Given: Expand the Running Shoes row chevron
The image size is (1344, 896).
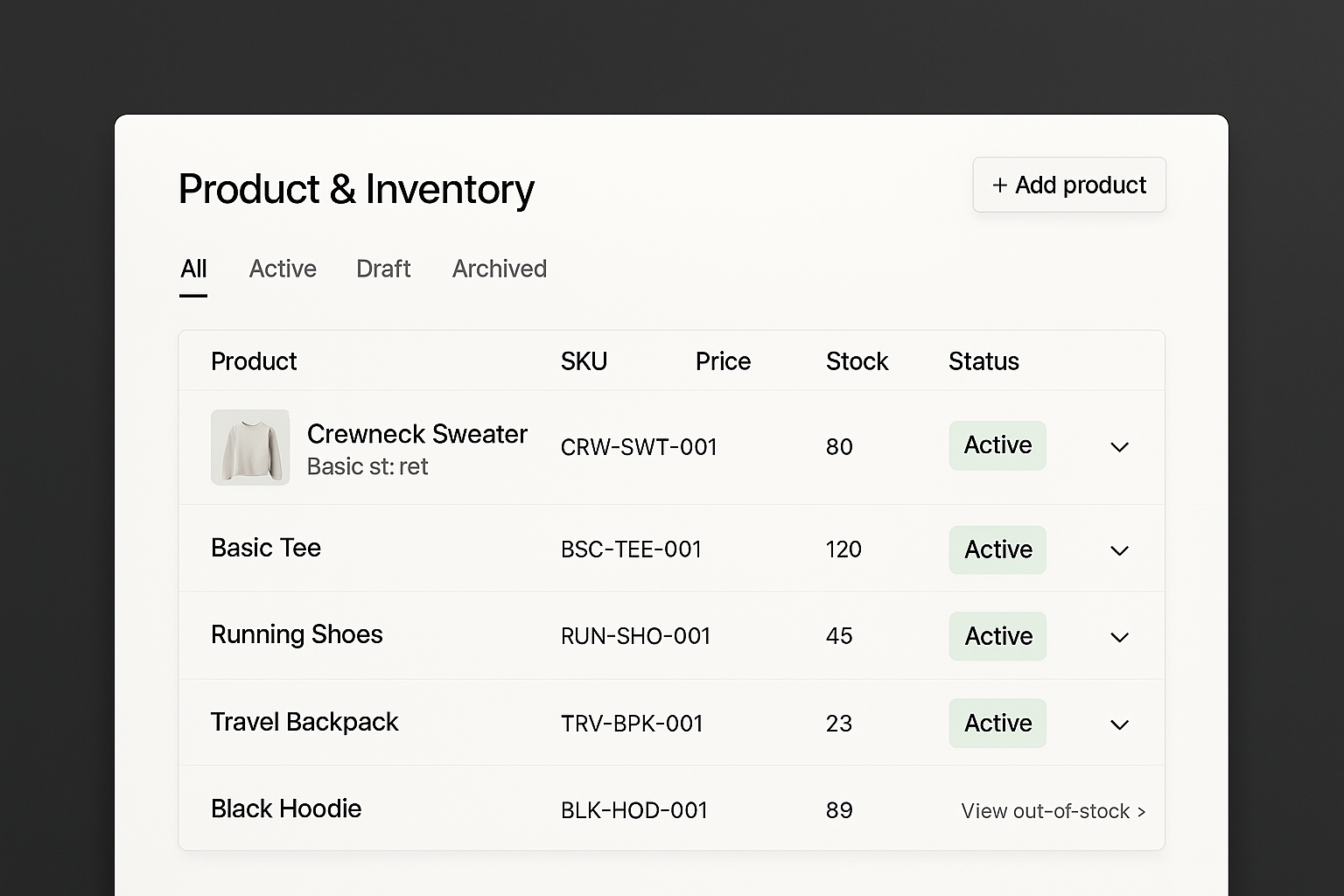Looking at the screenshot, I should coord(1119,637).
